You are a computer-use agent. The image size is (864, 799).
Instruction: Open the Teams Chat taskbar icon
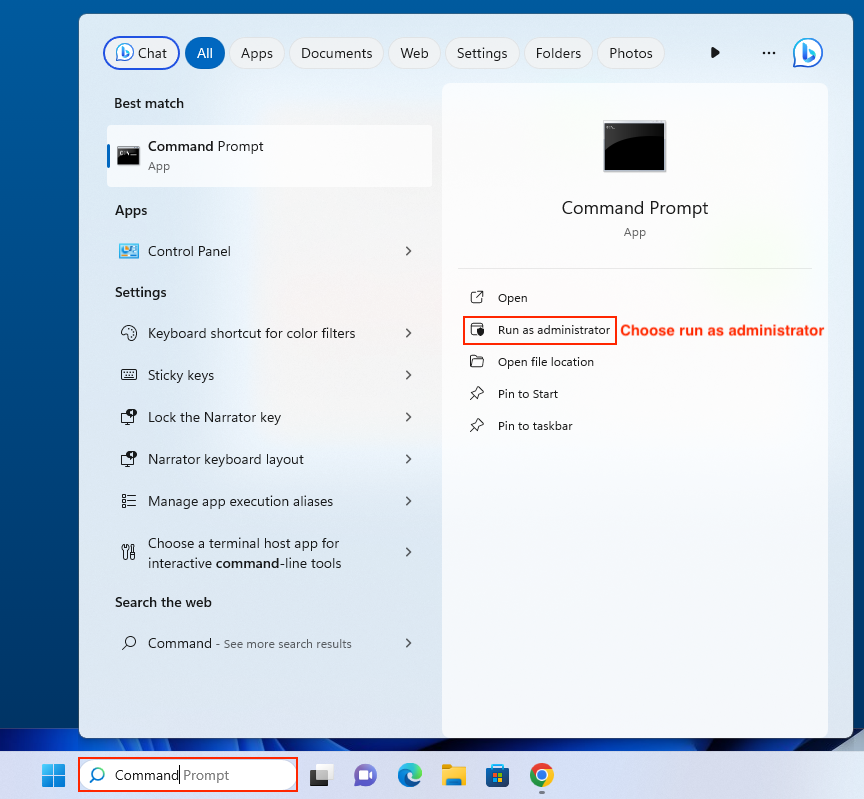click(x=365, y=775)
